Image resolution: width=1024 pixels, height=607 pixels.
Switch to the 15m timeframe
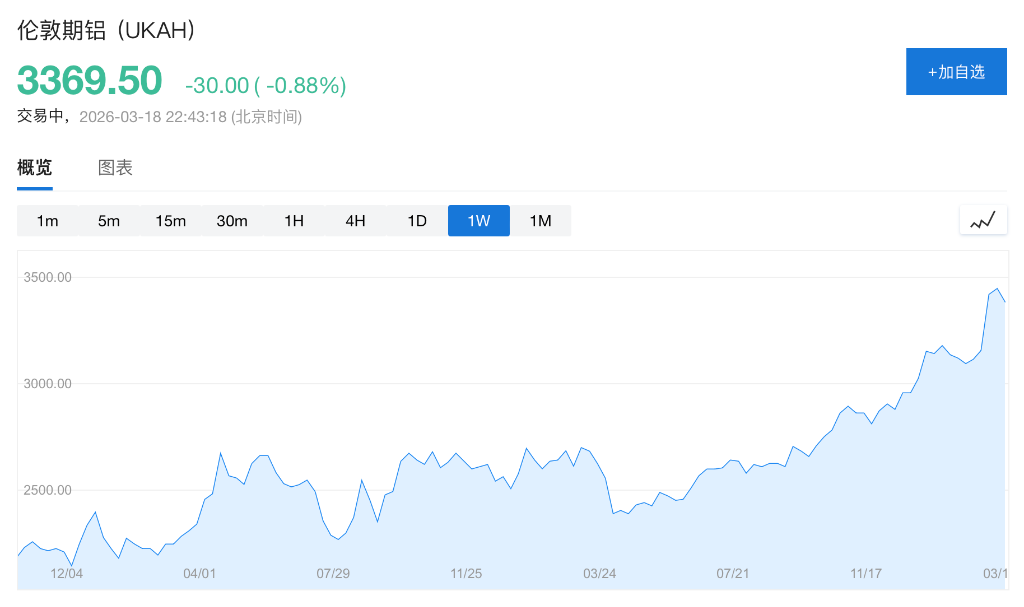click(x=170, y=221)
